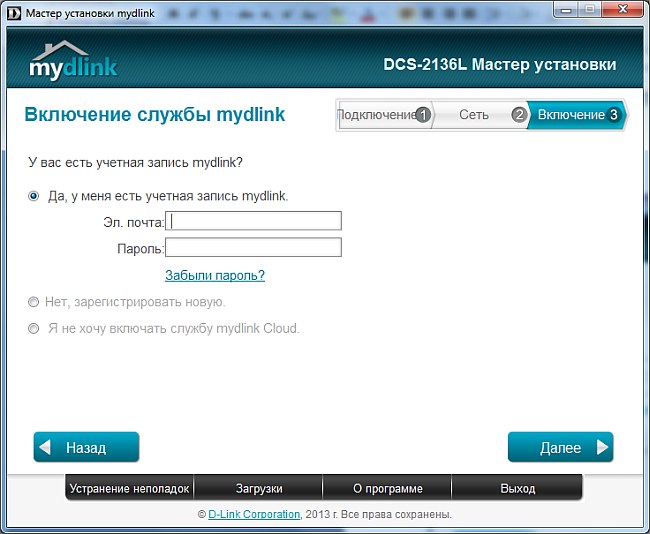The width and height of the screenshot is (650, 534).
Task: Open the D-Link Corporation link
Action: point(254,514)
